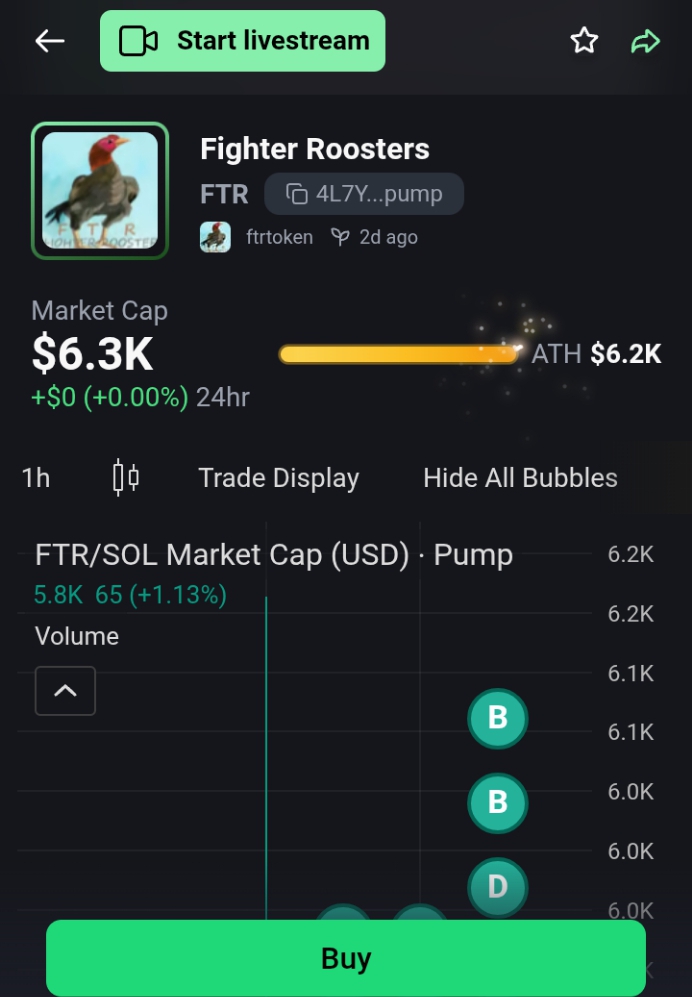Open the 1h timeframe selector
The image size is (692, 997).
pyautogui.click(x=36, y=478)
